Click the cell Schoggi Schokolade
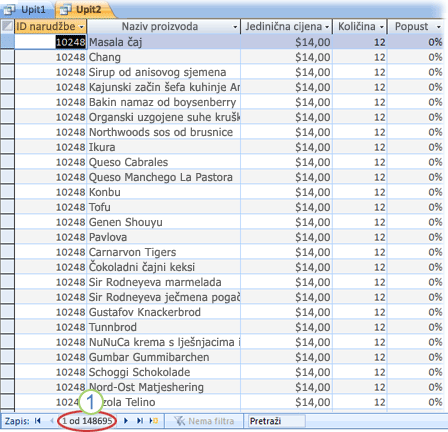Image resolution: width=448 pixels, height=432 pixels. (x=164, y=372)
